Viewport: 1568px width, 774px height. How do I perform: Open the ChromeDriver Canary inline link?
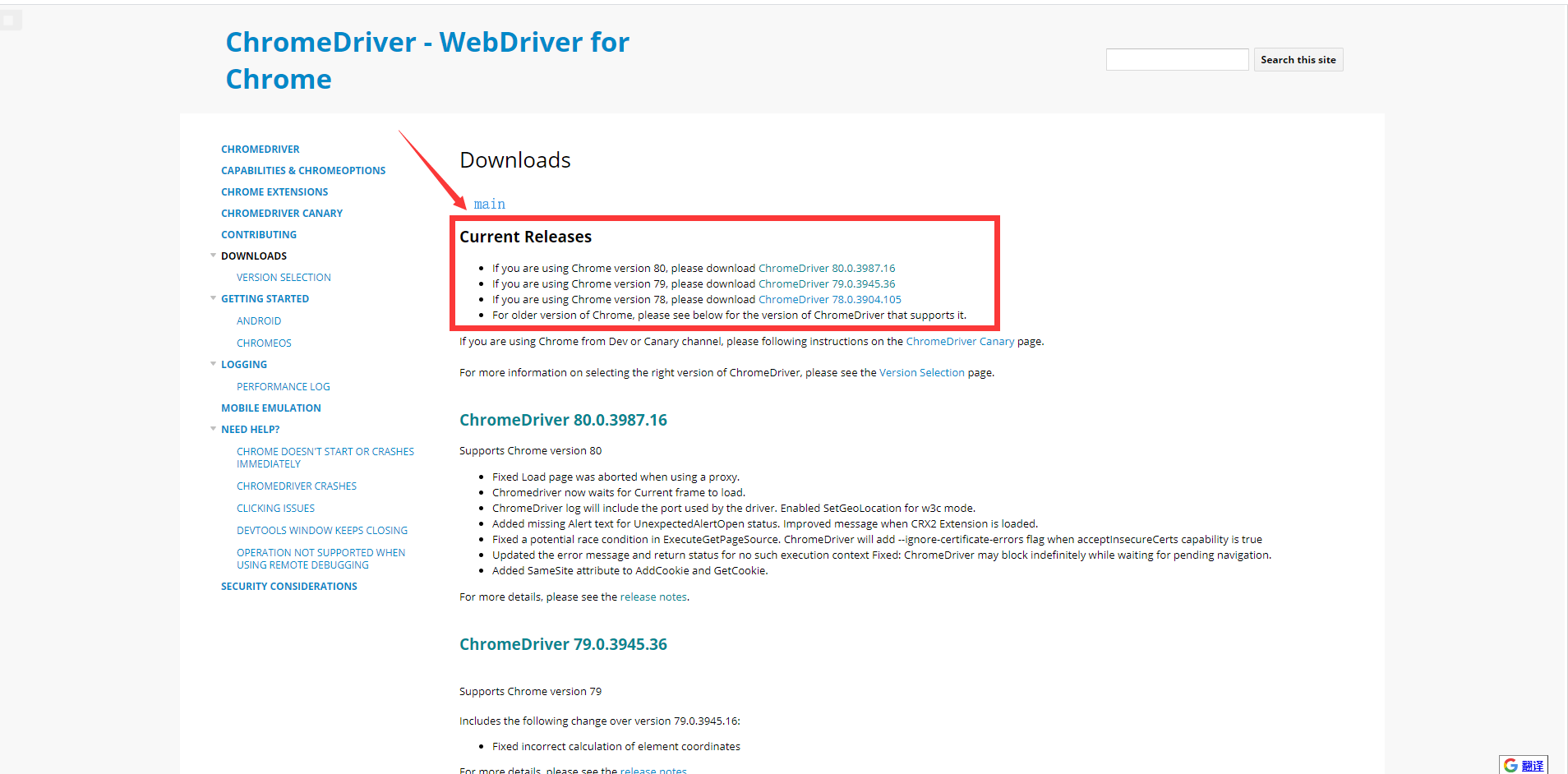pos(960,341)
